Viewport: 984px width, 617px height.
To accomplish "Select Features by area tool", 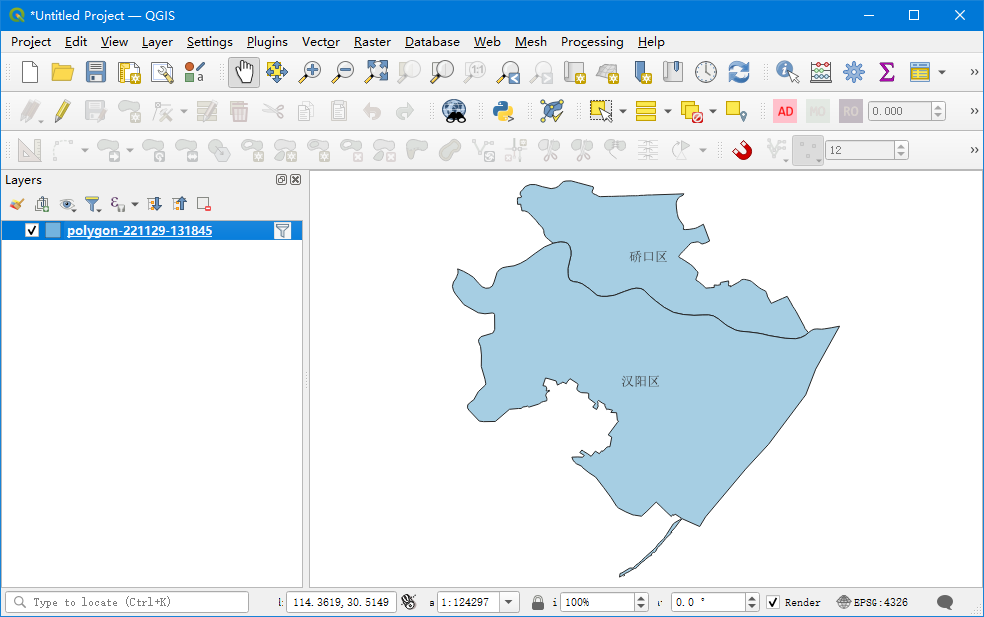I will click(601, 111).
